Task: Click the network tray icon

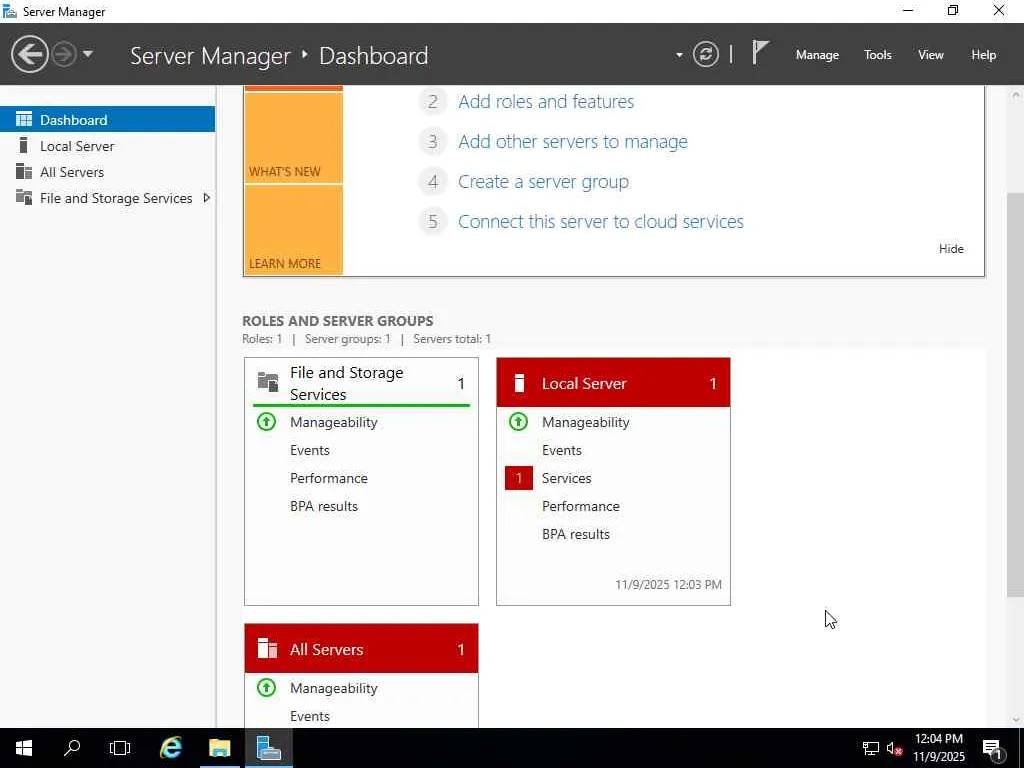Action: click(x=871, y=748)
